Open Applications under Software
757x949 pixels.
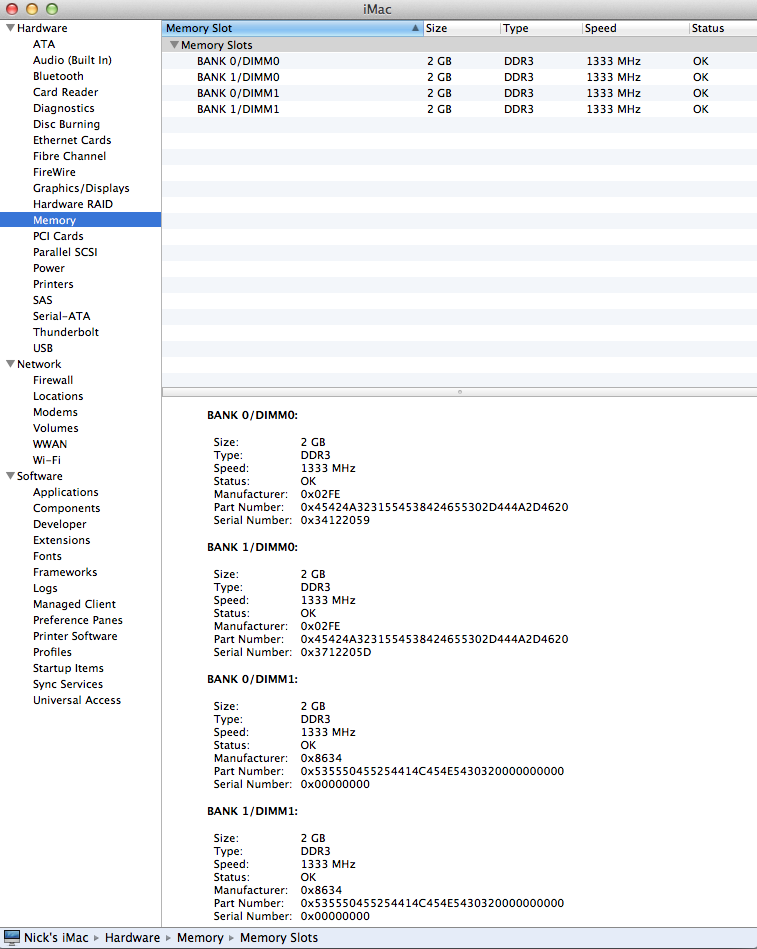[65, 492]
